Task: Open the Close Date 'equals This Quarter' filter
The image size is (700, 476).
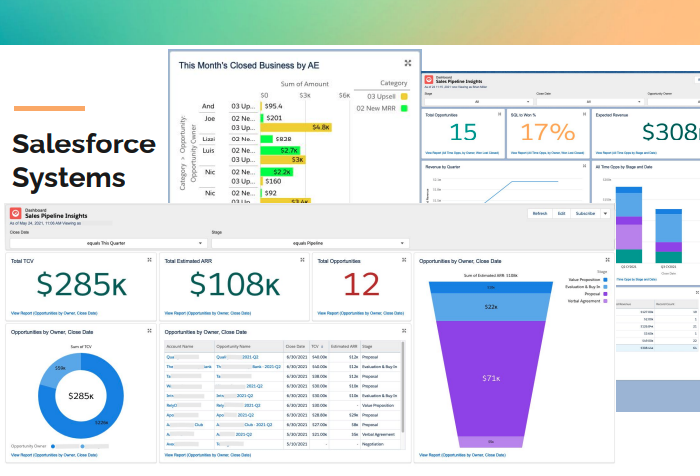Action: click(108, 243)
